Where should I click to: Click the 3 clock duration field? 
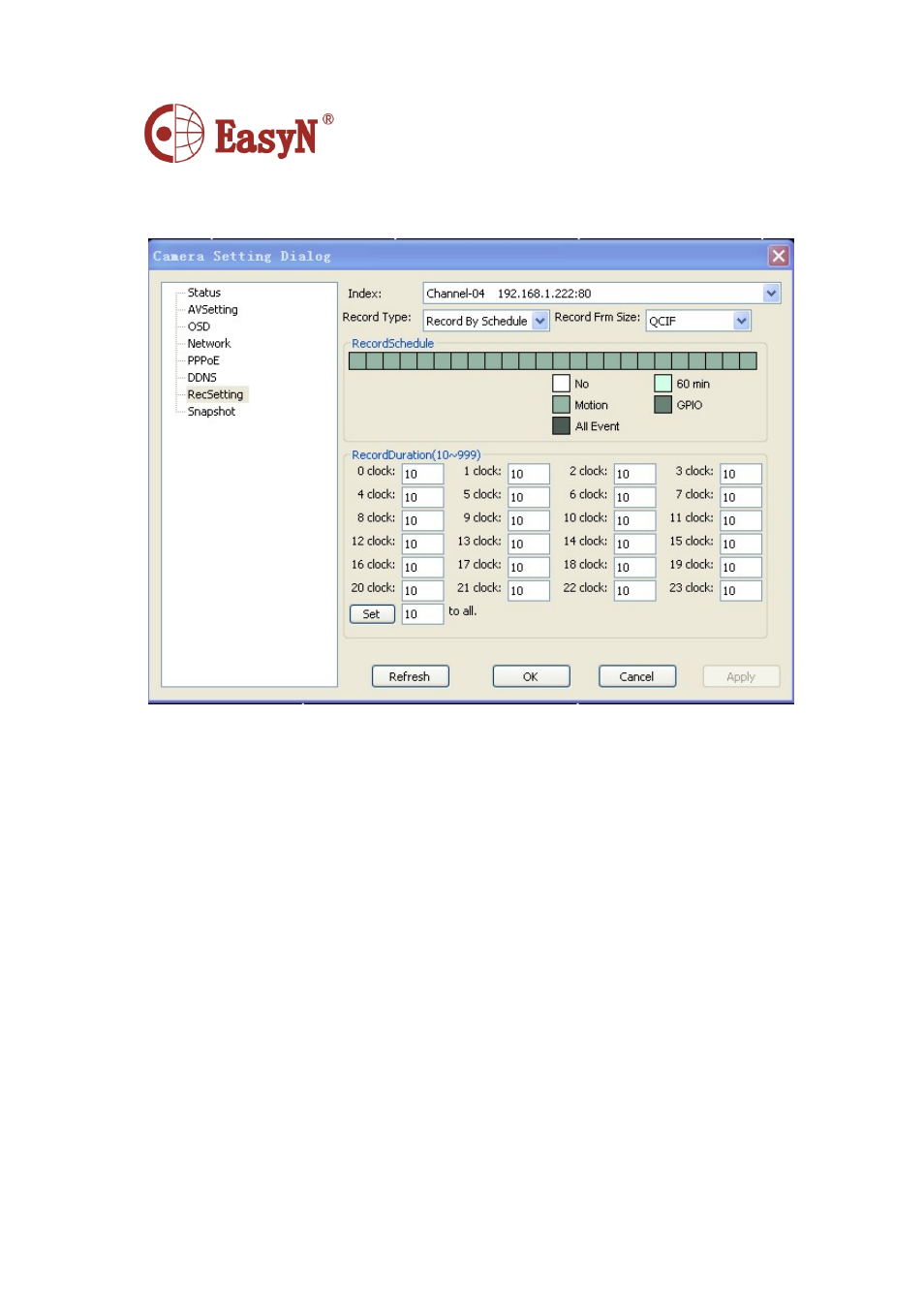(741, 474)
